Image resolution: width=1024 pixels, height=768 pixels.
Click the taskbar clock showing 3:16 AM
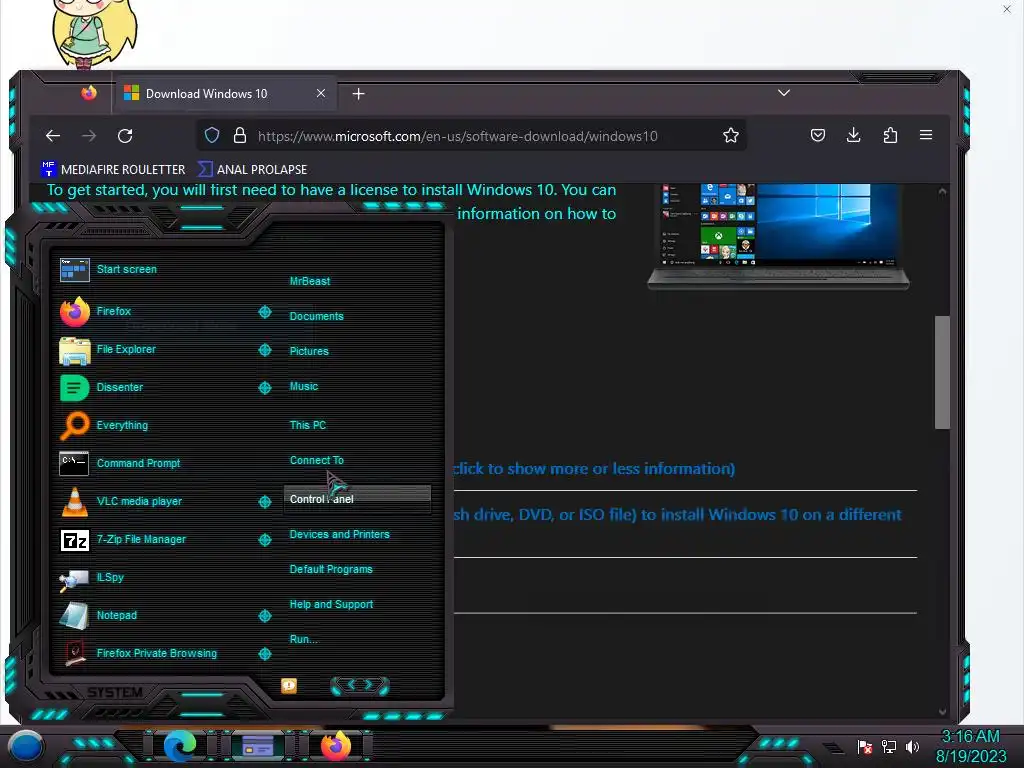pyautogui.click(x=971, y=746)
